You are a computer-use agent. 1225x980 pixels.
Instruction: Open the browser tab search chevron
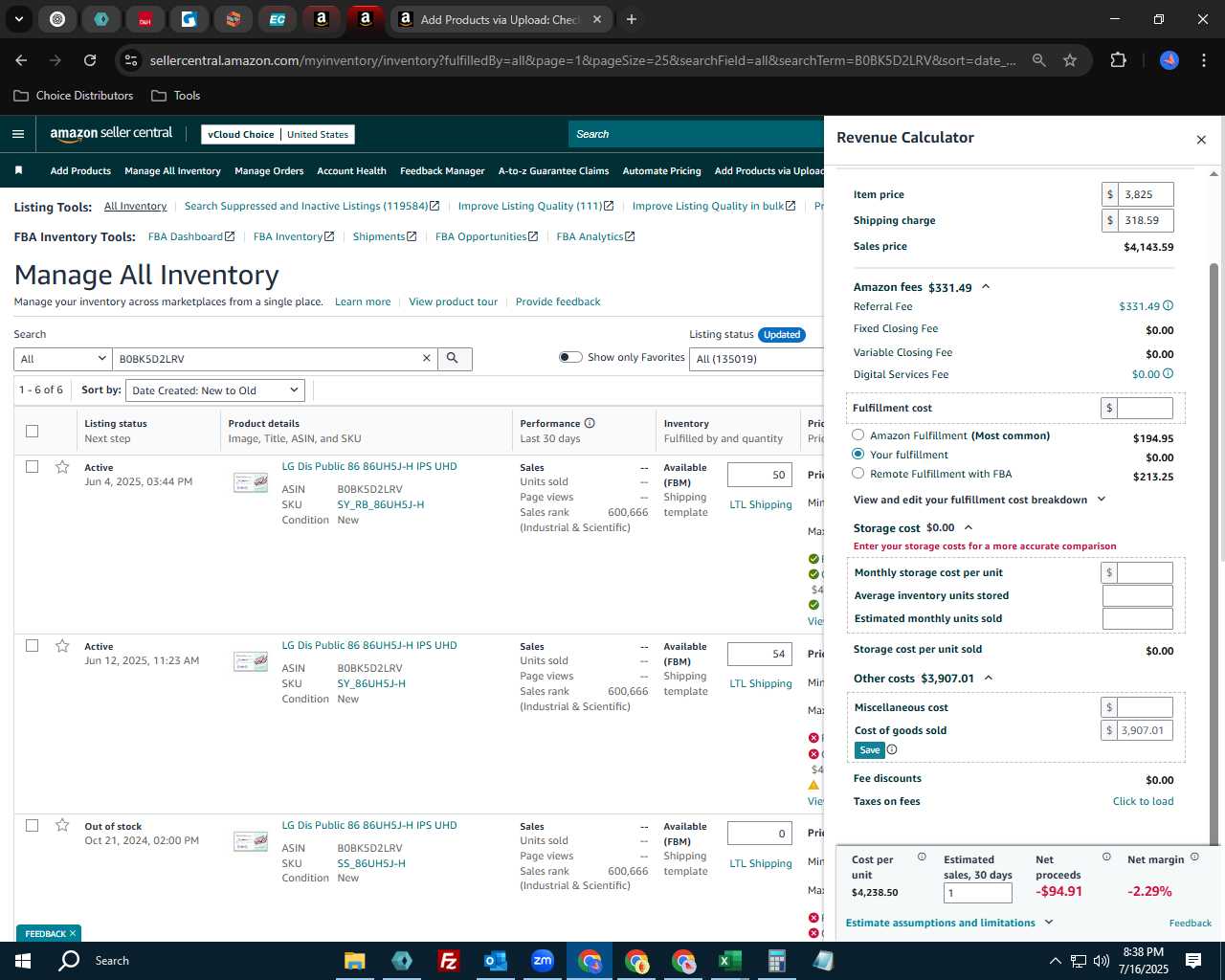[18, 19]
